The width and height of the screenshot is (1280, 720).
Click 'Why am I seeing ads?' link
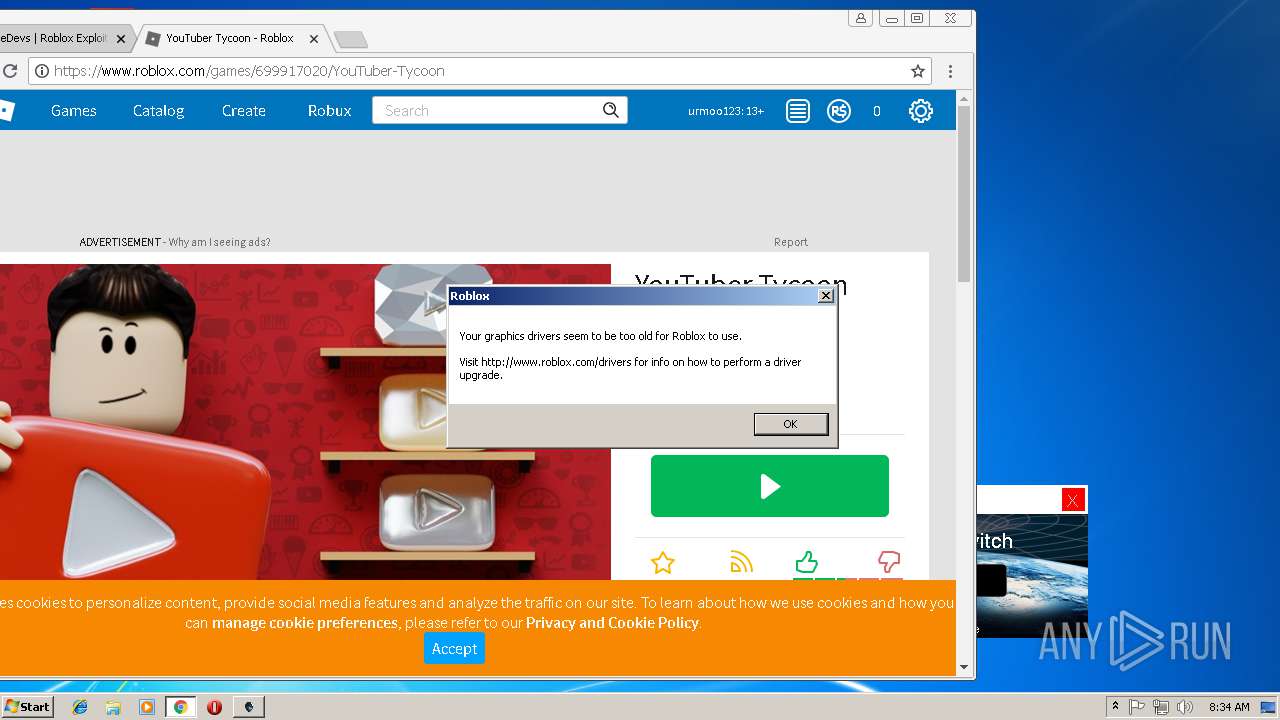point(219,242)
